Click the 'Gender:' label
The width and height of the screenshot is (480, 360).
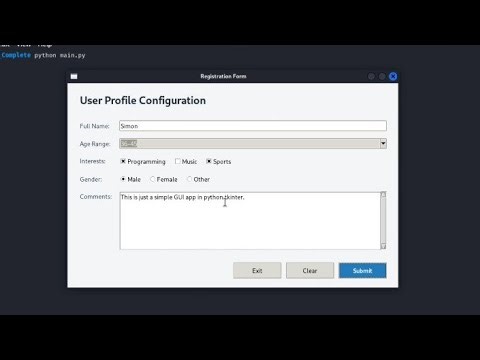pos(91,179)
